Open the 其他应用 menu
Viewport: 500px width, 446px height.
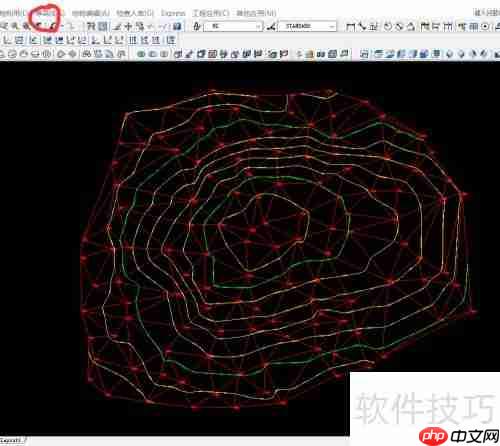click(256, 13)
